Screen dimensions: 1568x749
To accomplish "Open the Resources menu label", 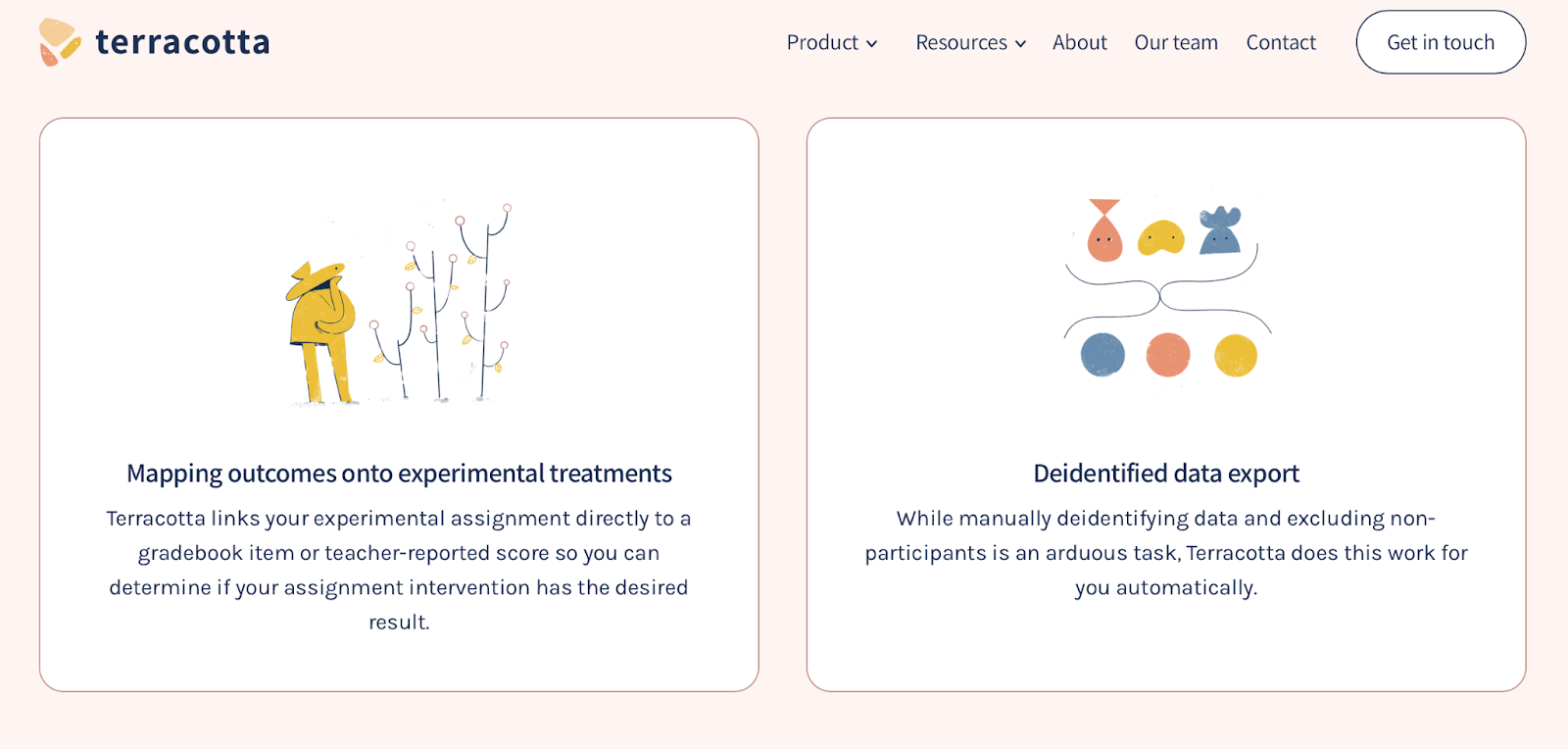I will coord(960,42).
